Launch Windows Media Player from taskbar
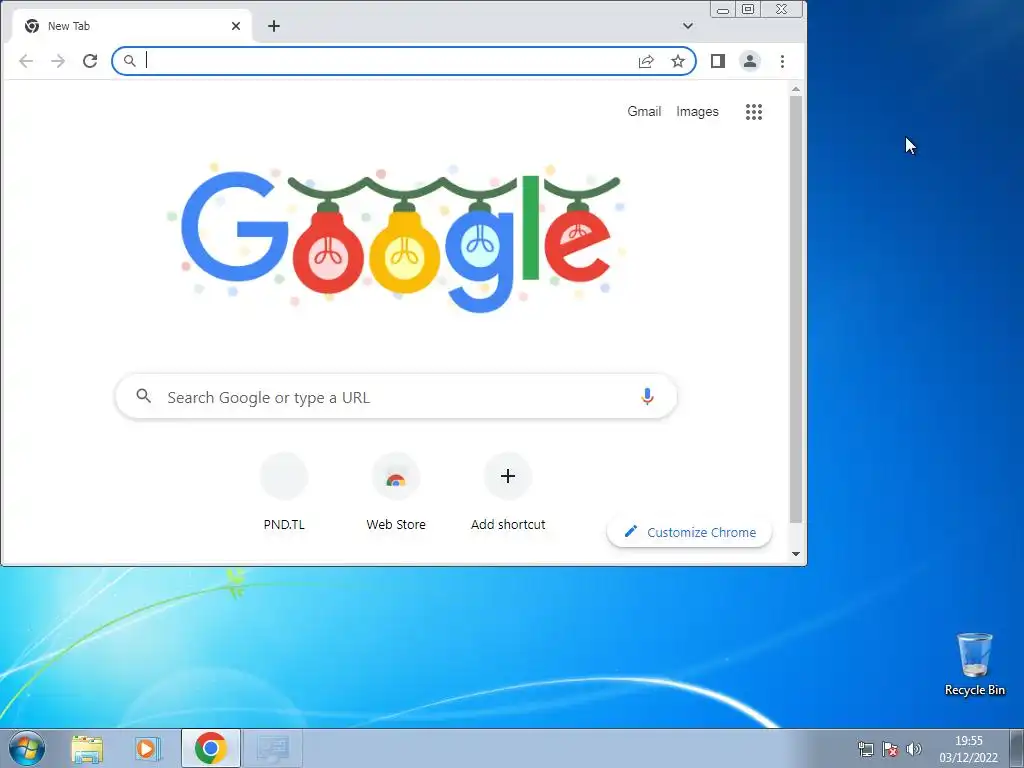The height and width of the screenshot is (768, 1024). pos(148,749)
